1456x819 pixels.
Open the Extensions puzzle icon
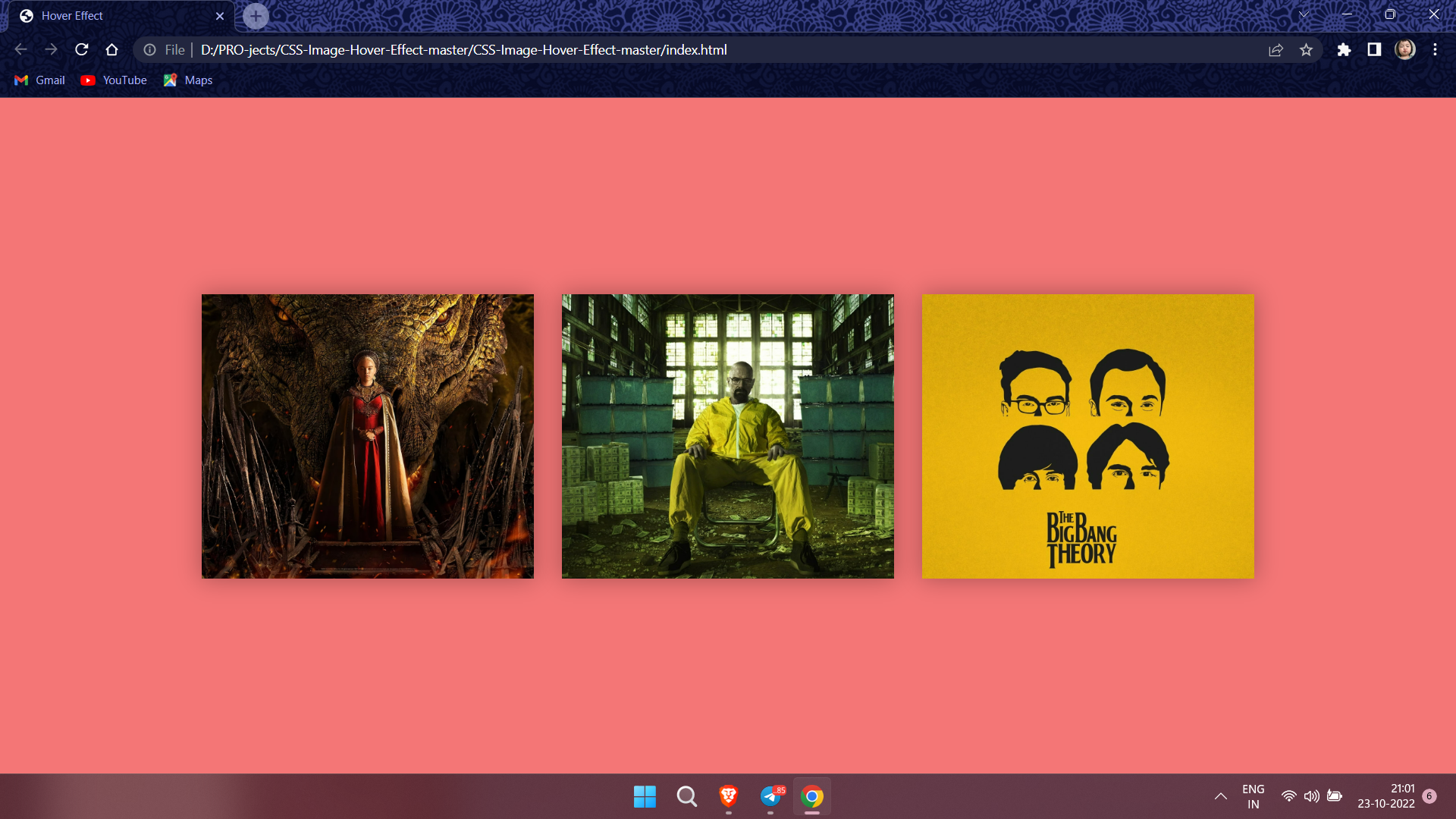tap(1344, 50)
